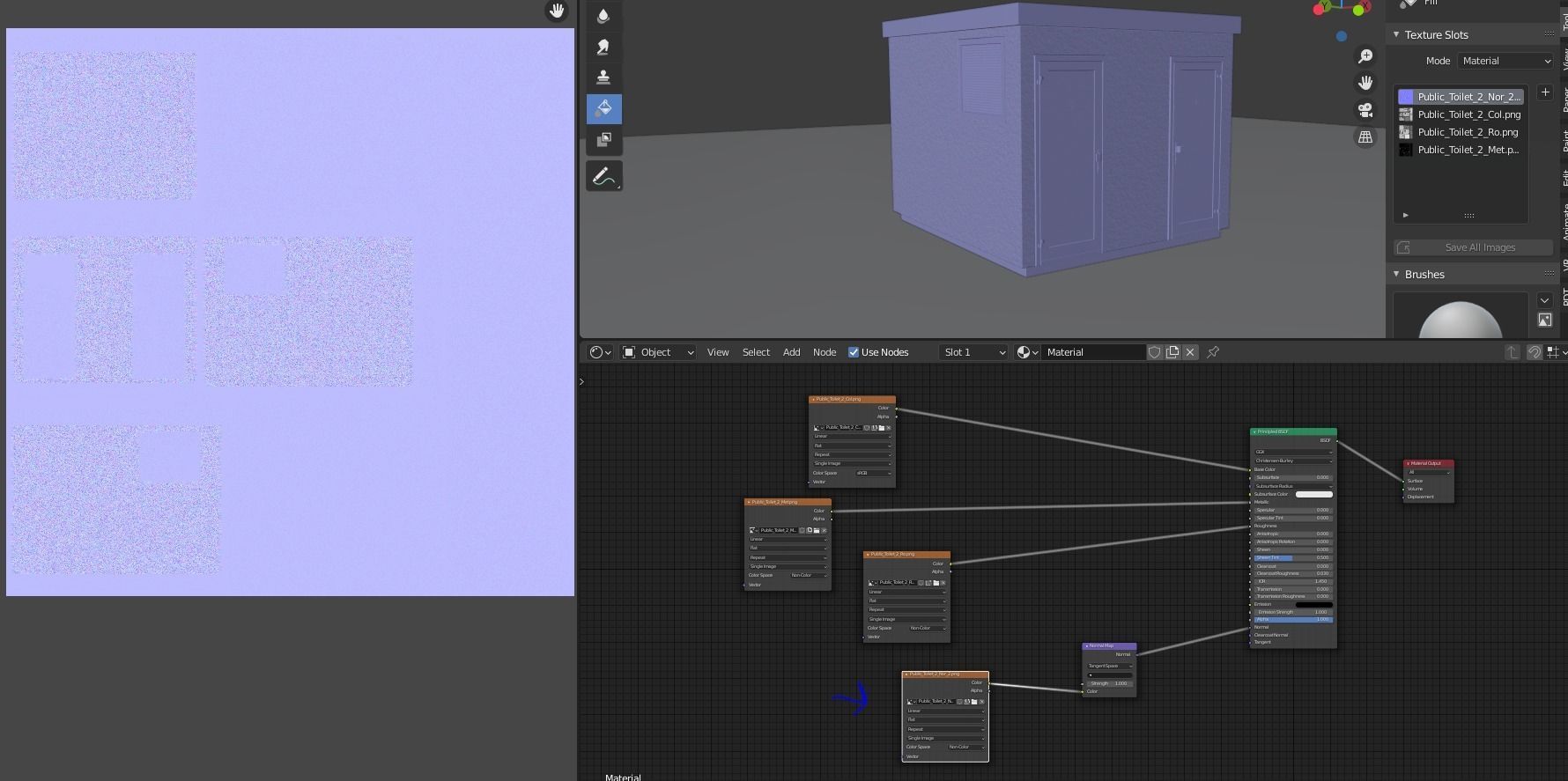This screenshot has width=1568, height=781.
Task: Unlink the Material with X icon
Action: coord(1190,352)
